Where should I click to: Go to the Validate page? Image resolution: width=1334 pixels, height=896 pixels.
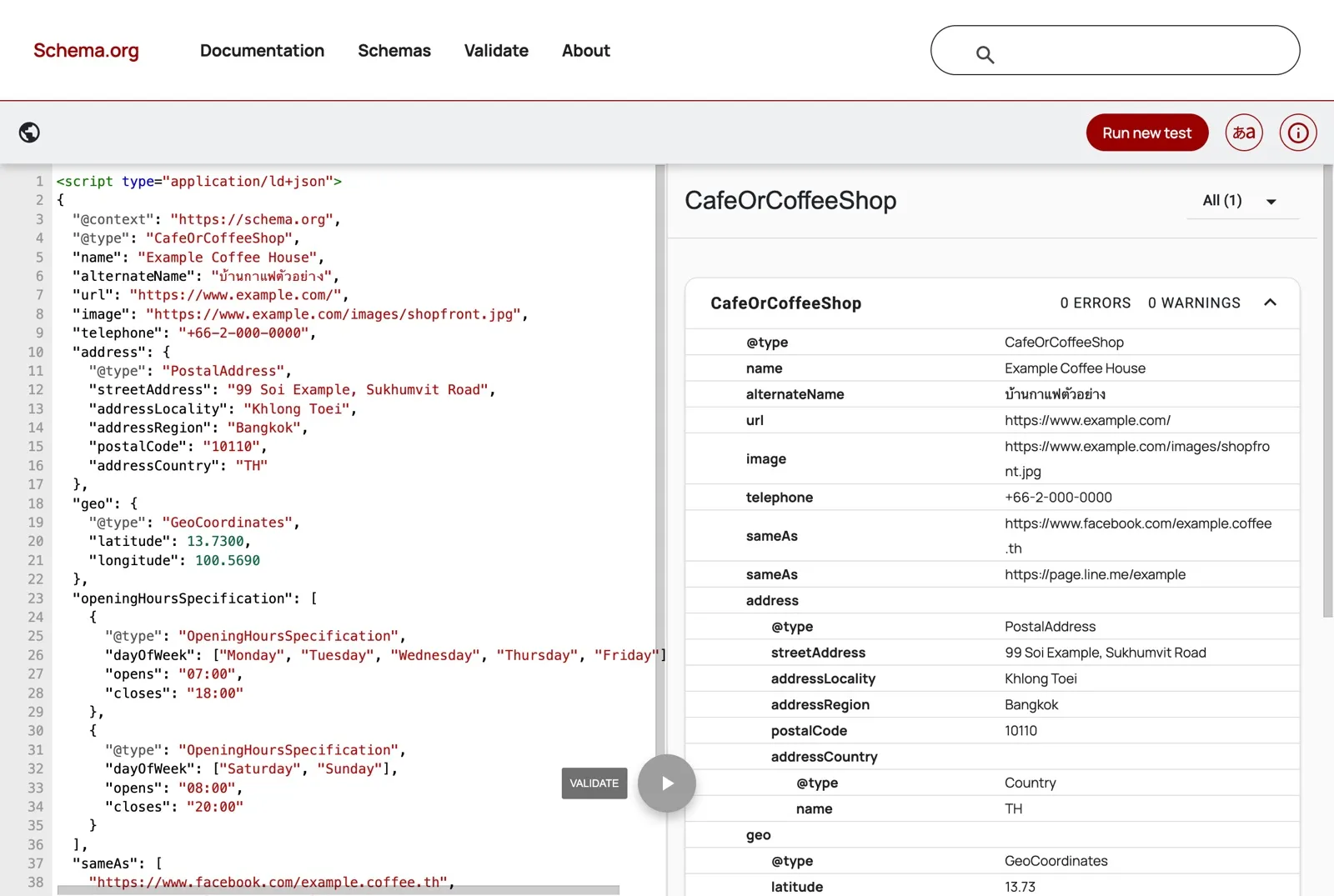click(496, 51)
